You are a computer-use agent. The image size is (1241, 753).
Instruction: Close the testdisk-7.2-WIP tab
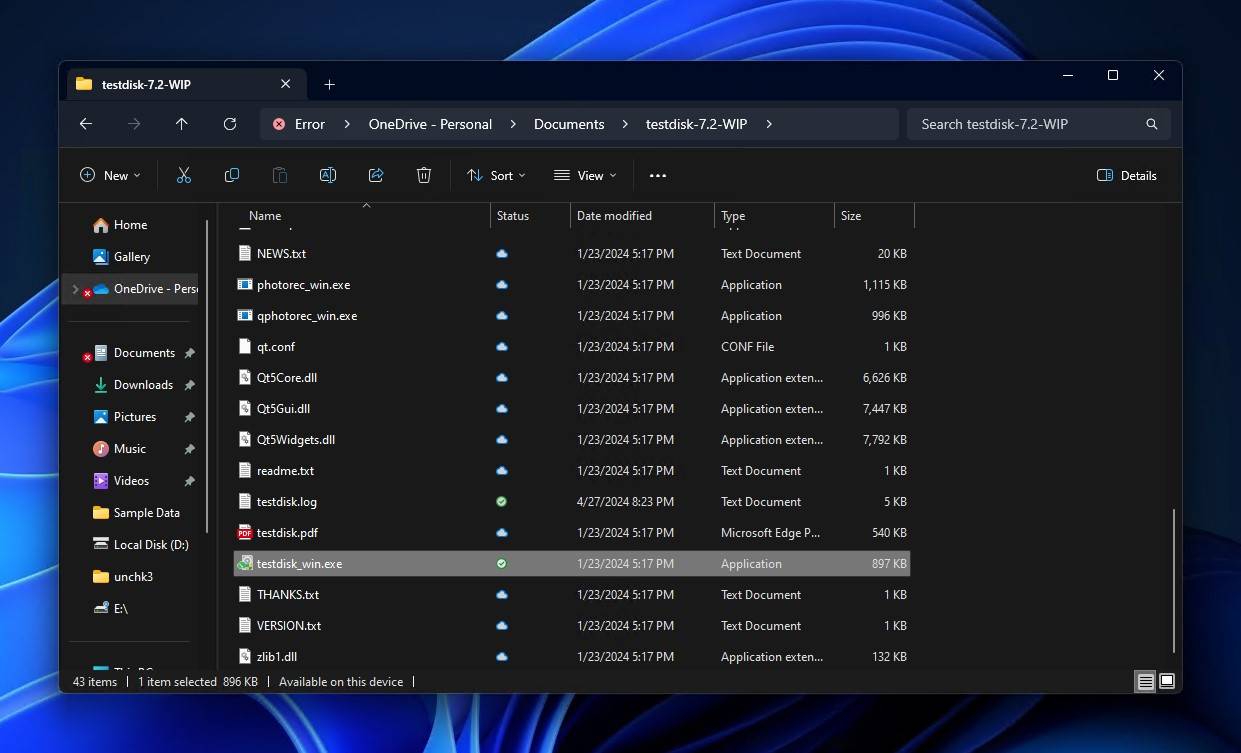(x=286, y=84)
